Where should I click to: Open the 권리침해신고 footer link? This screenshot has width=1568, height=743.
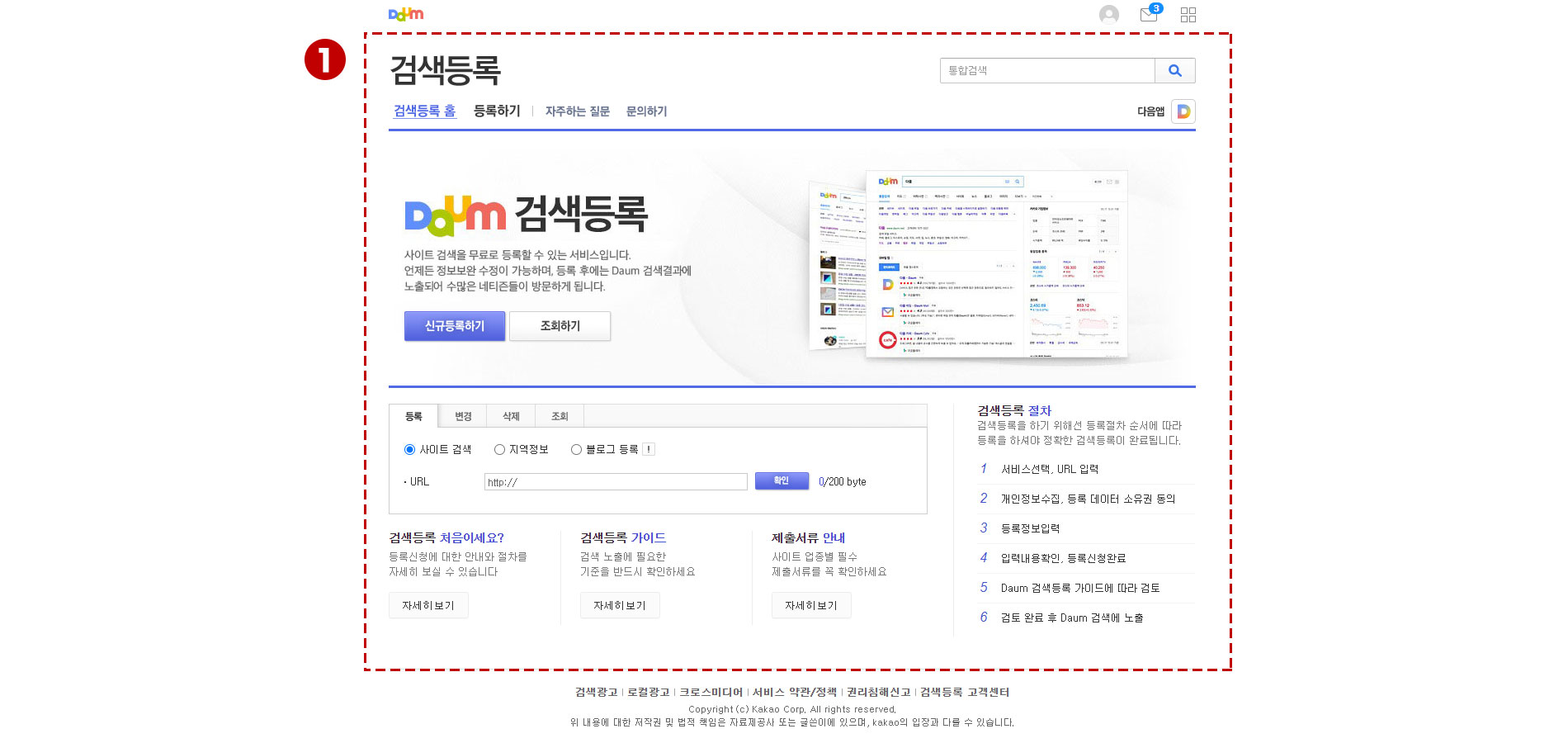pyautogui.click(x=879, y=692)
